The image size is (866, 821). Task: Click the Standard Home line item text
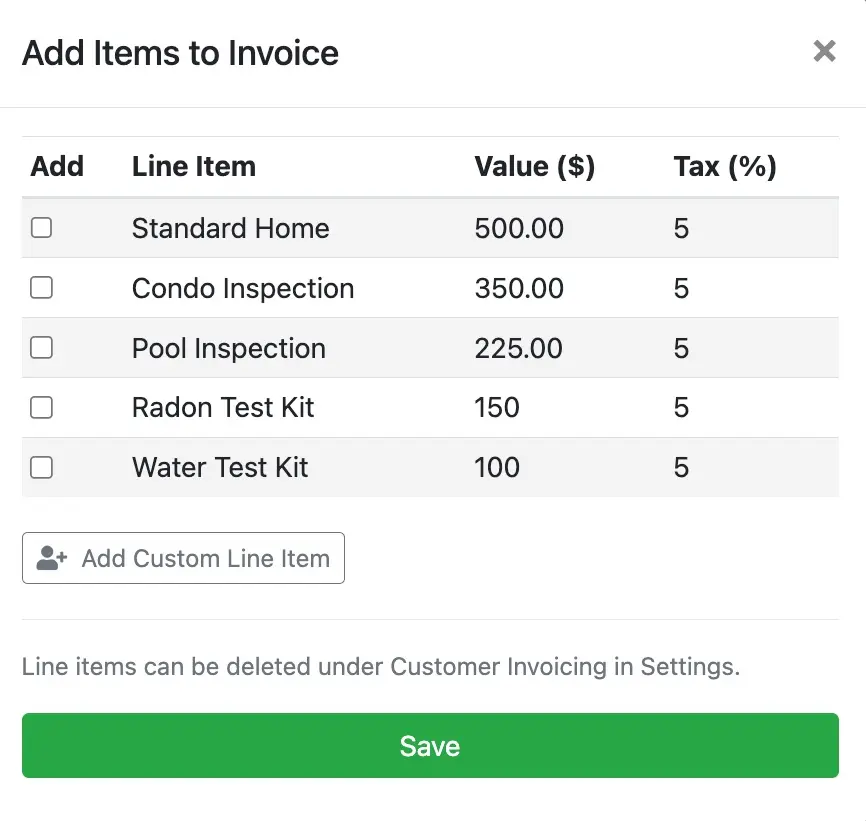point(230,228)
